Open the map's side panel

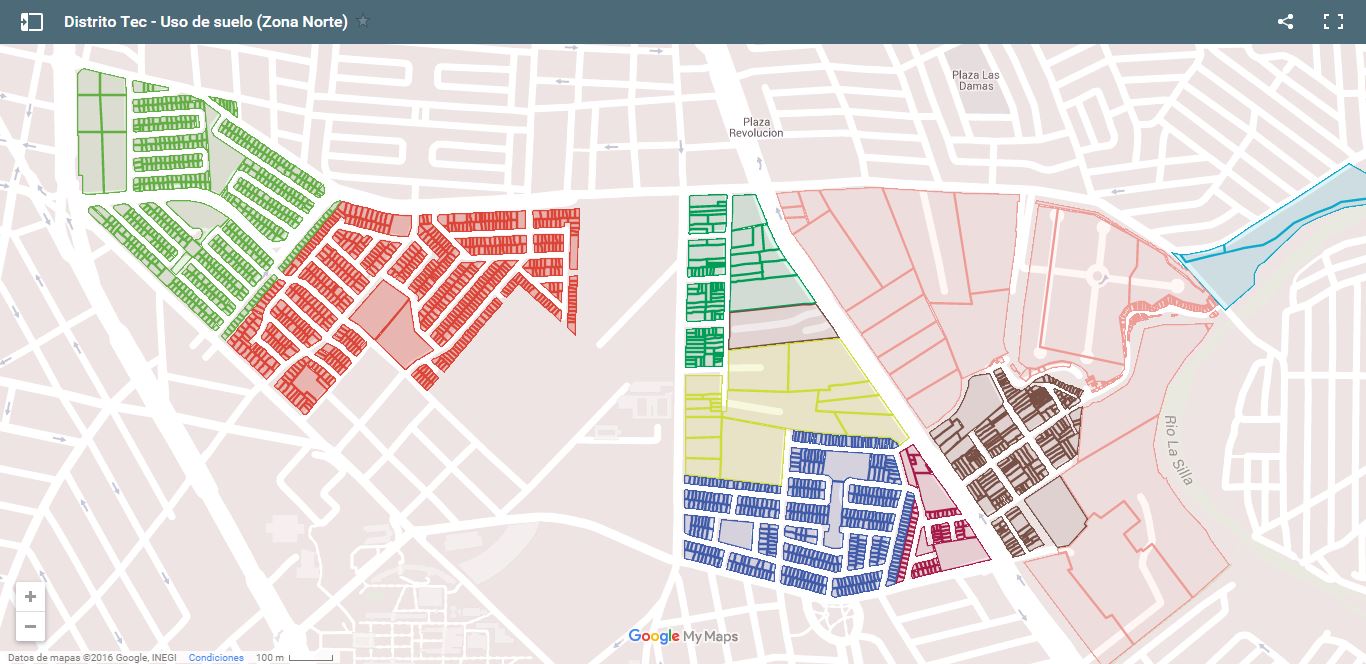[33, 21]
